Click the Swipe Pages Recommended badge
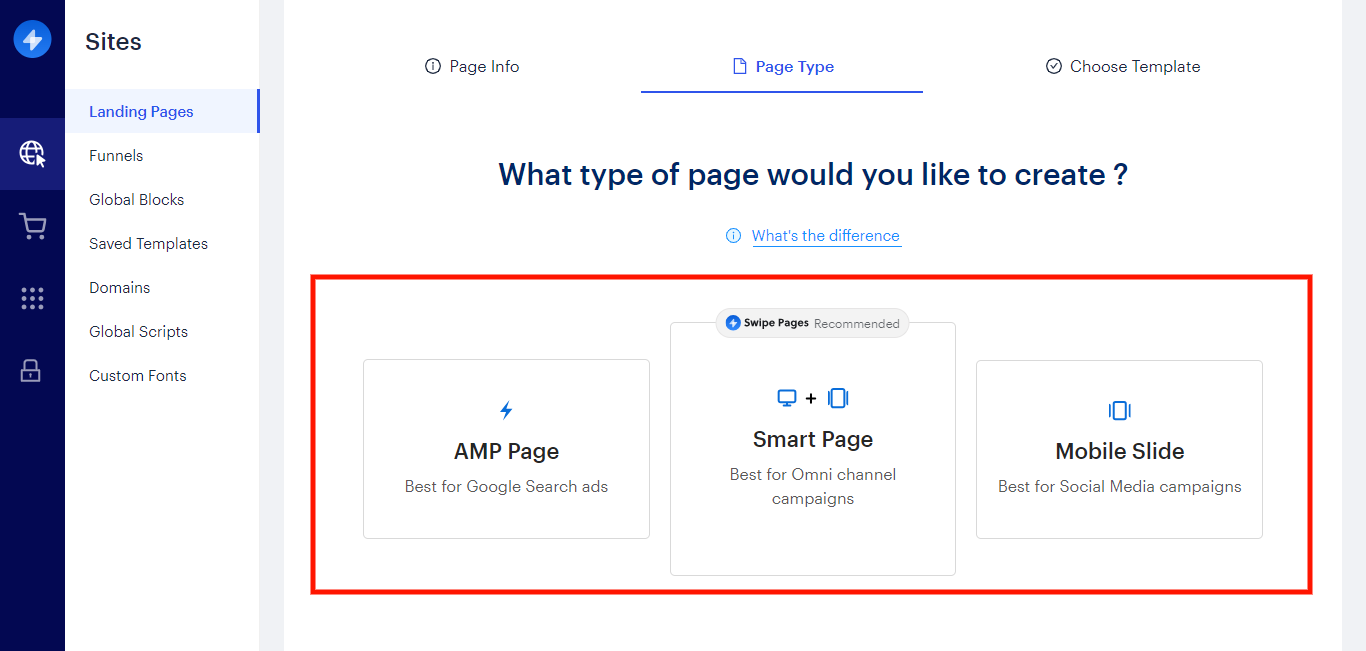The height and width of the screenshot is (651, 1366). pos(812,323)
